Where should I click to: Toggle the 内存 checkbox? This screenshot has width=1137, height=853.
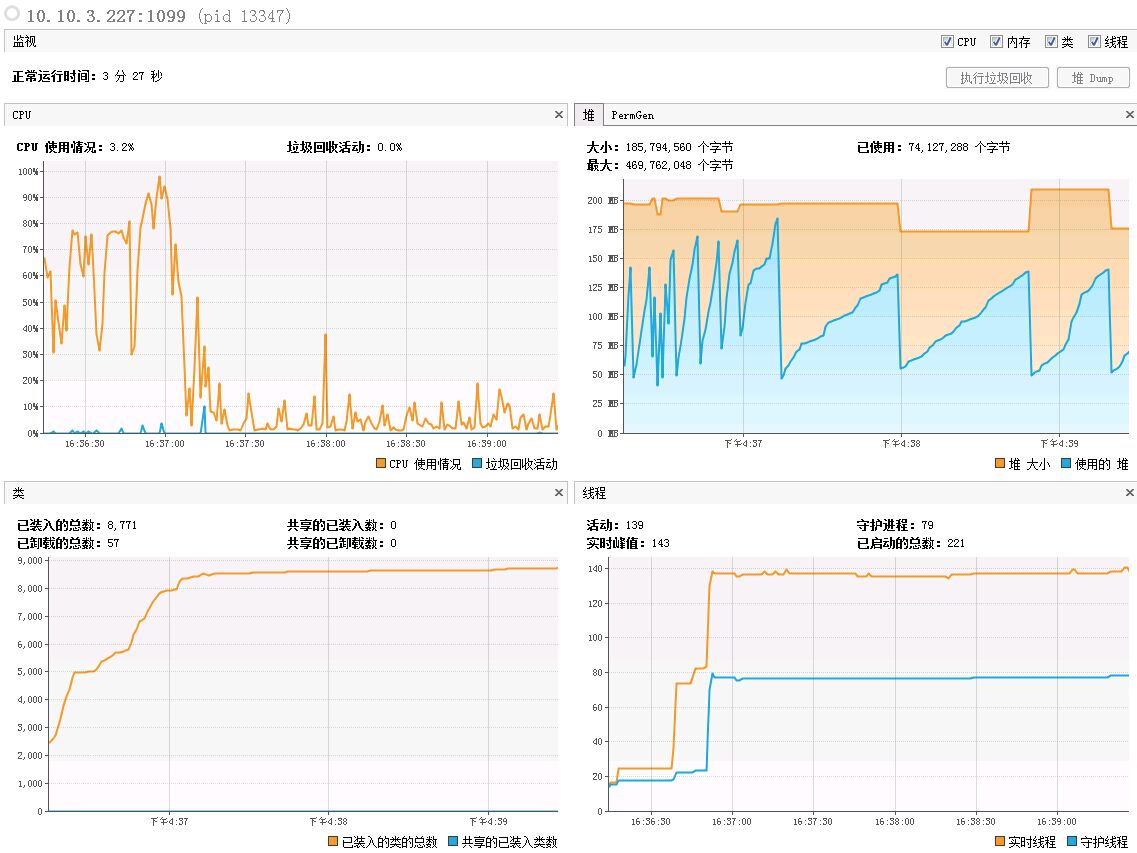[996, 41]
